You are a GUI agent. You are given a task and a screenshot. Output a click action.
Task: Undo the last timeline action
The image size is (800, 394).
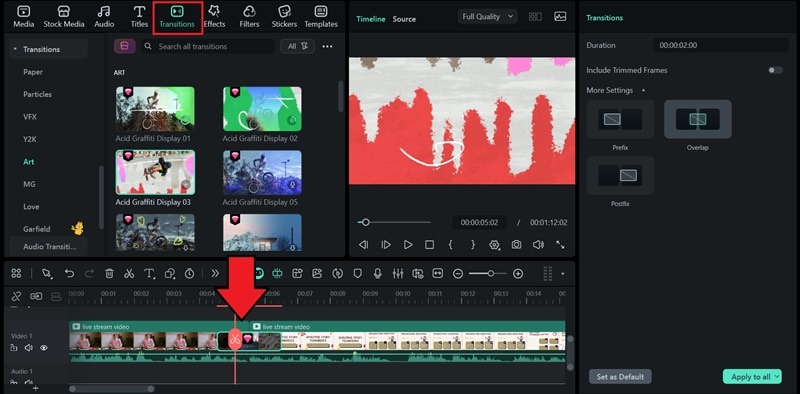(69, 274)
